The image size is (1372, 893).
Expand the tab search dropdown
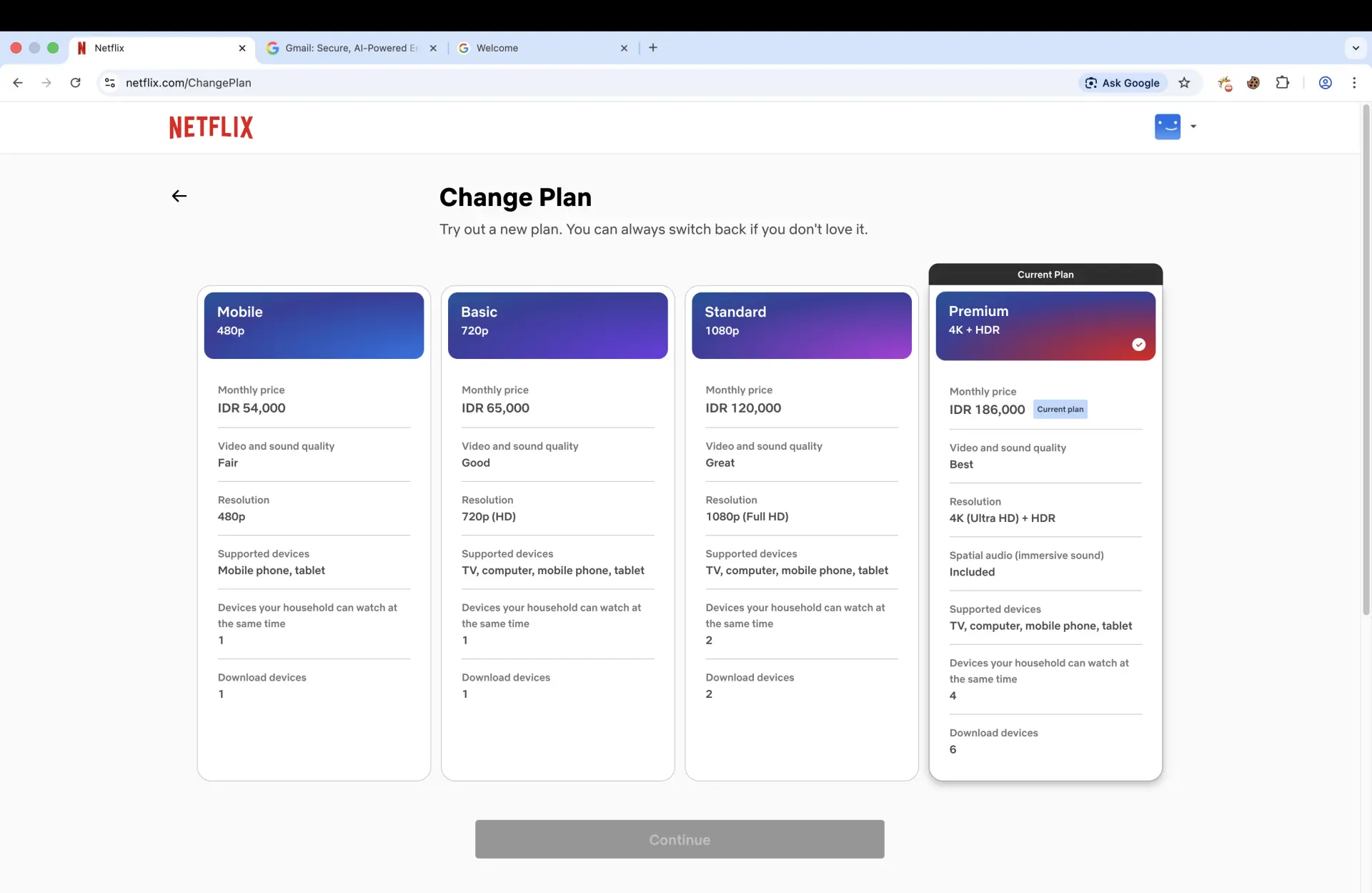coord(1356,48)
